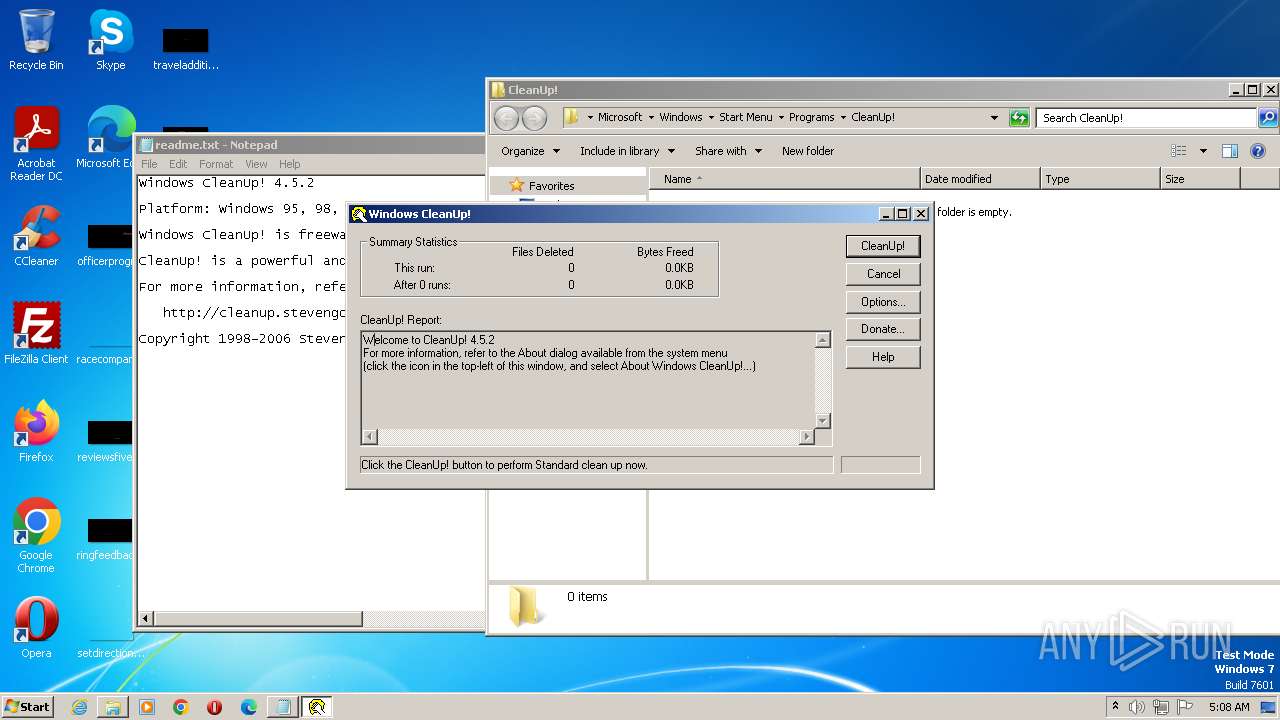Expand the Share with dropdown
This screenshot has height=720, width=1280.
pyautogui.click(x=728, y=151)
